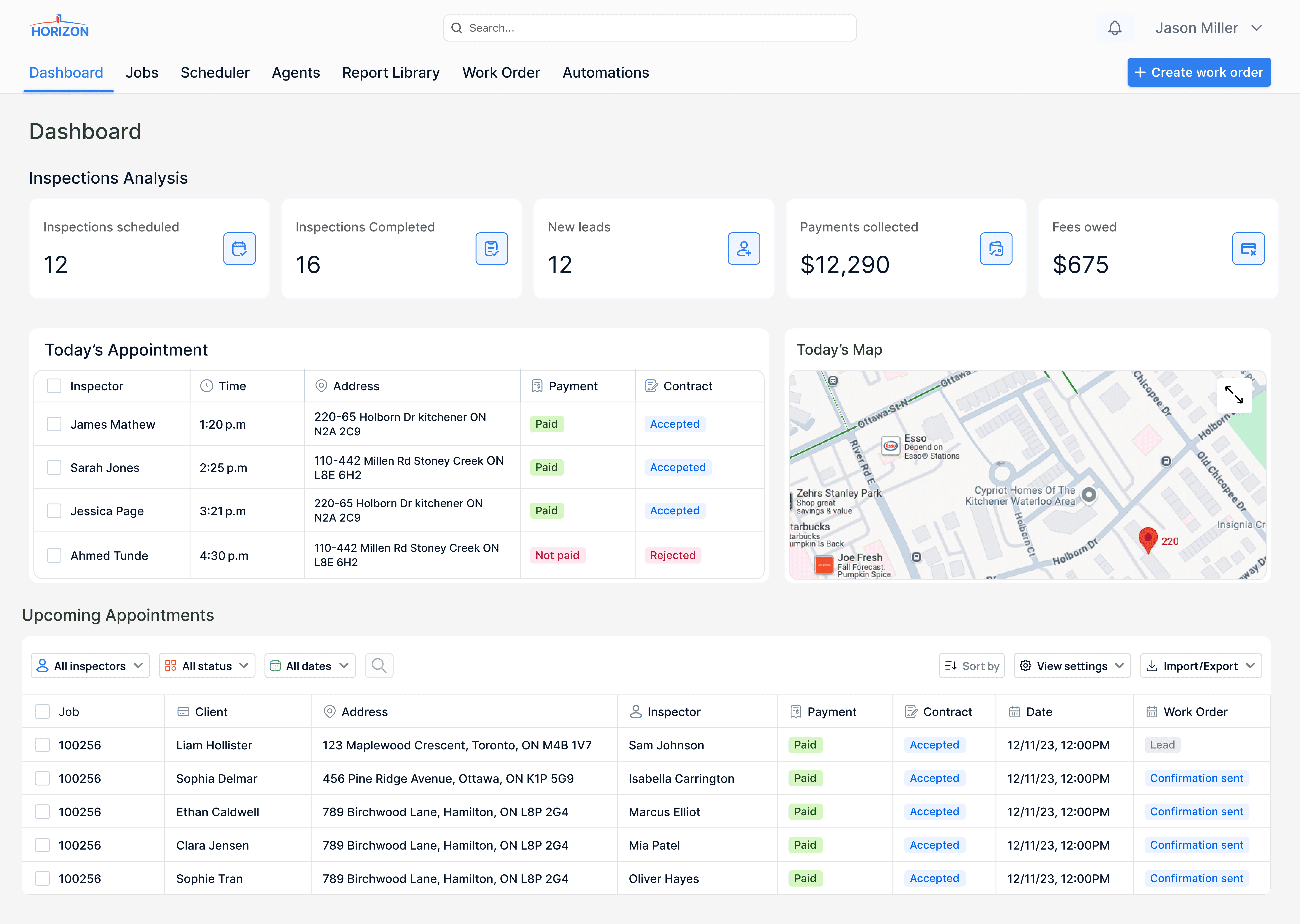Click the Payments collected icon
Viewport: 1300px width, 924px height.
pos(996,249)
